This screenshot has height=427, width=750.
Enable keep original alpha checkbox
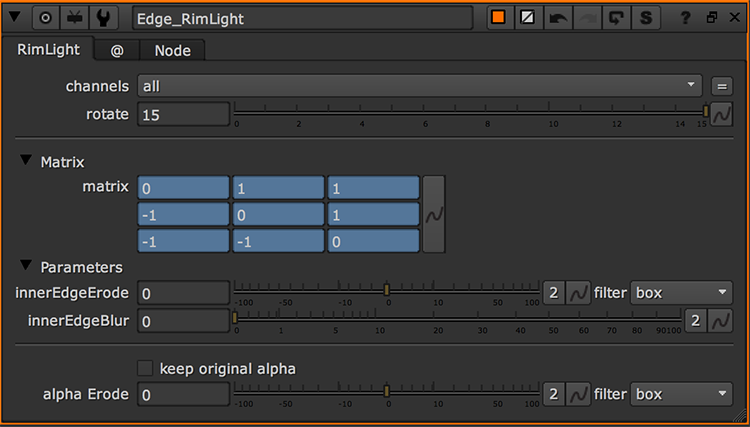click(146, 369)
